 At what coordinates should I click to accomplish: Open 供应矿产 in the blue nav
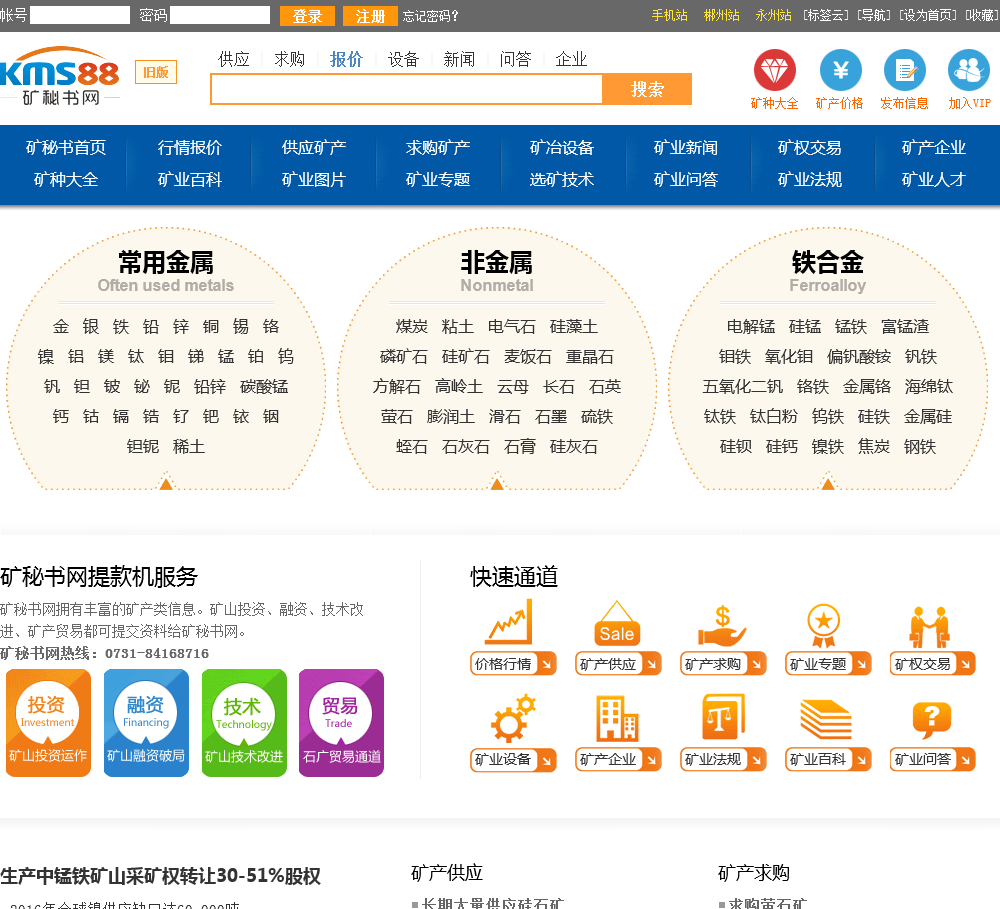314,147
